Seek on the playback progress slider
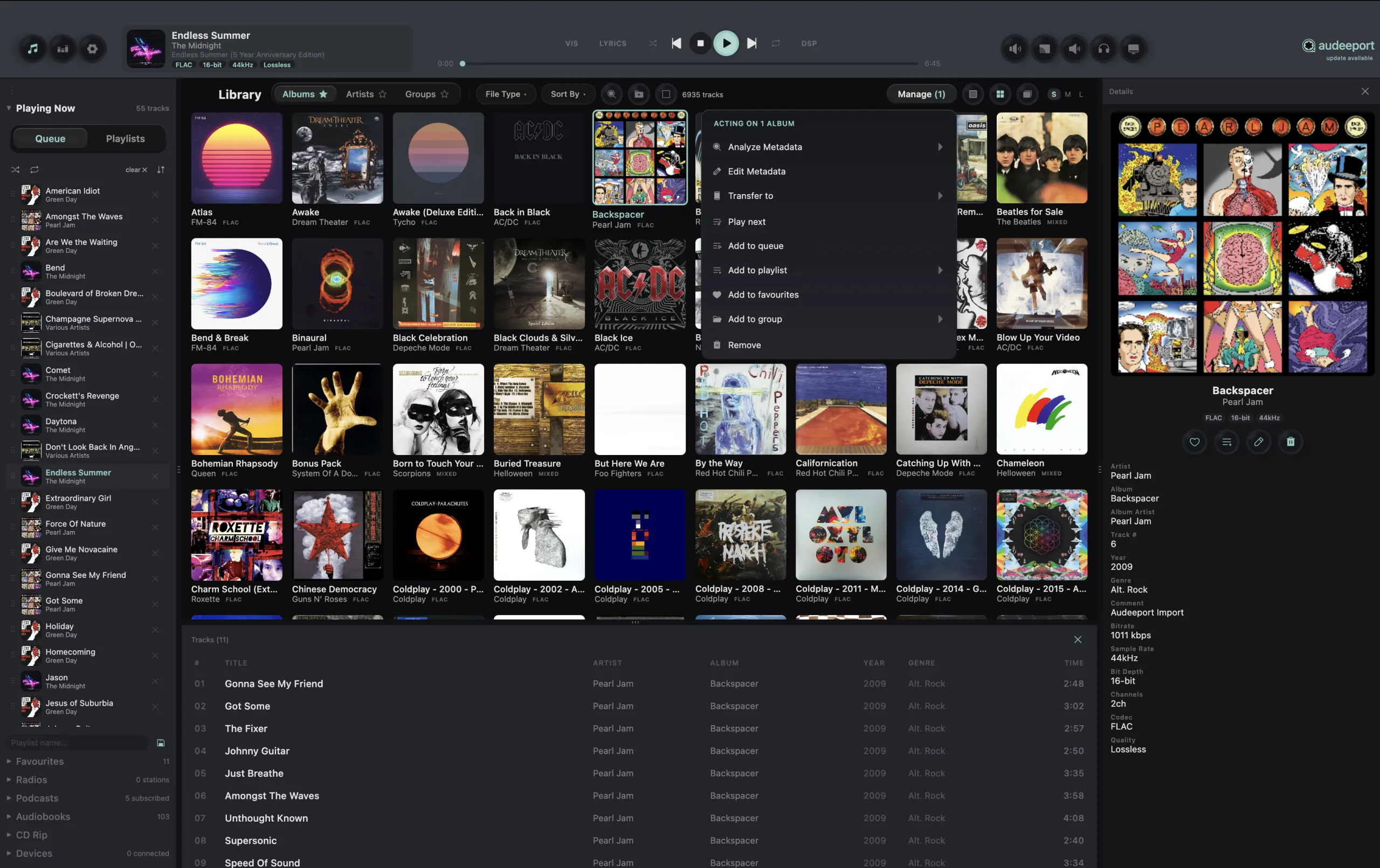 point(689,64)
